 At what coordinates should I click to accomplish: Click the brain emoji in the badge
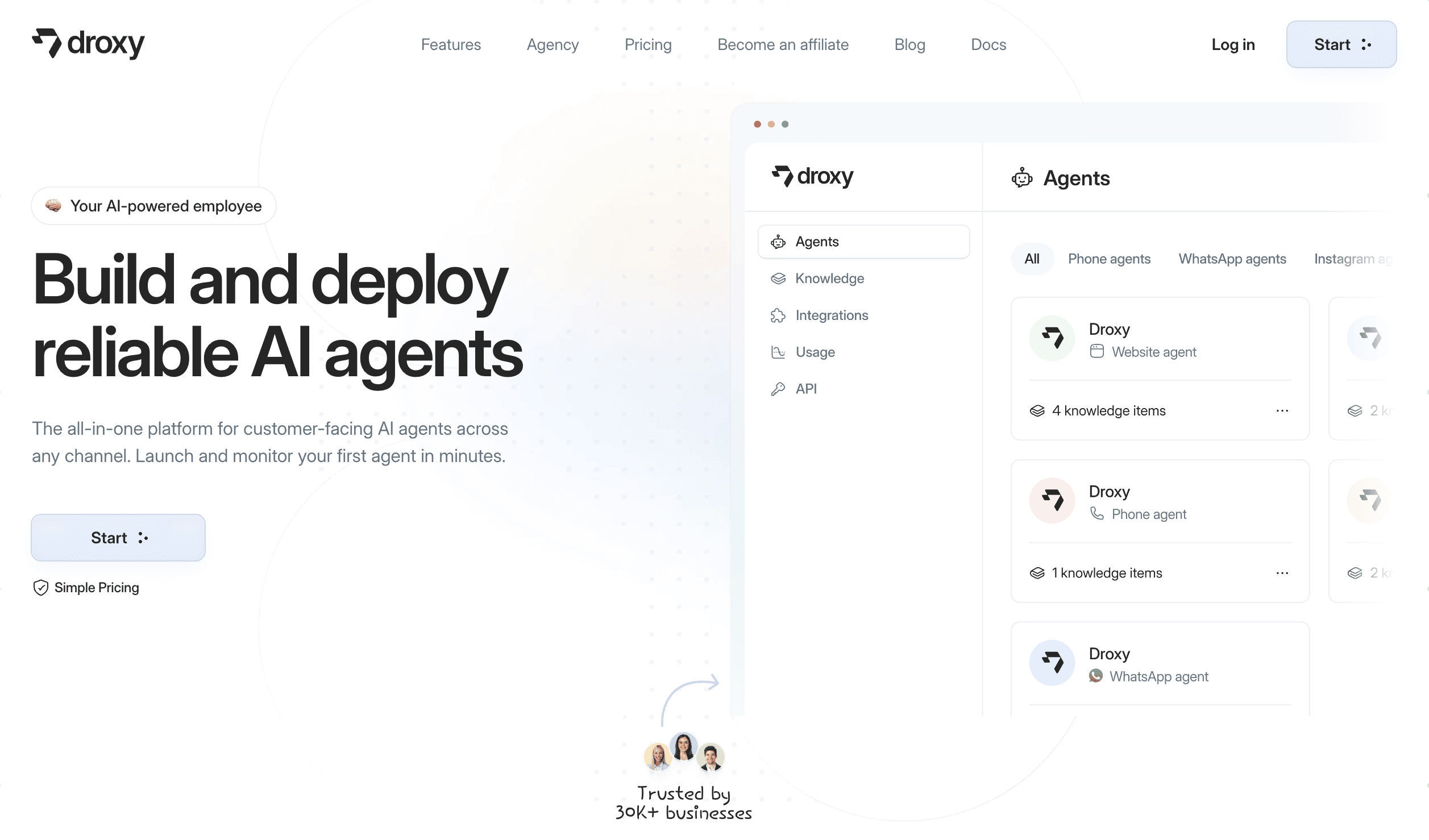click(x=53, y=206)
